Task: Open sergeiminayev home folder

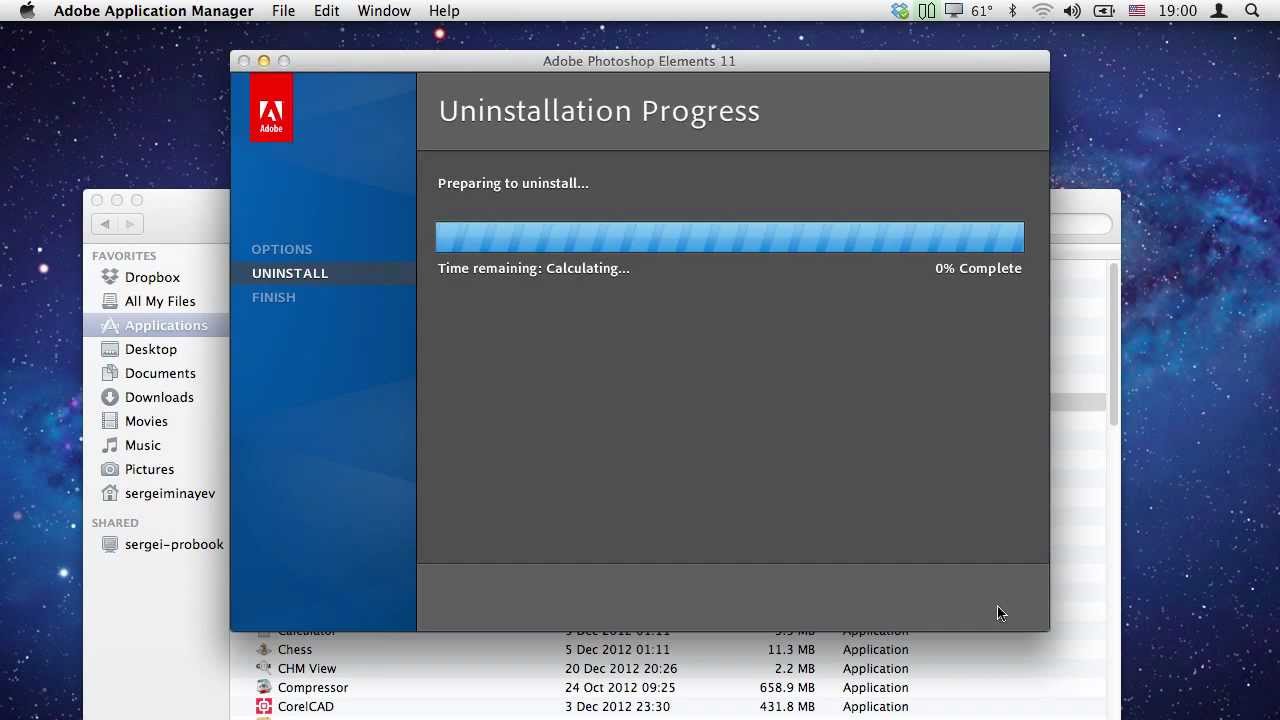Action: [x=170, y=493]
